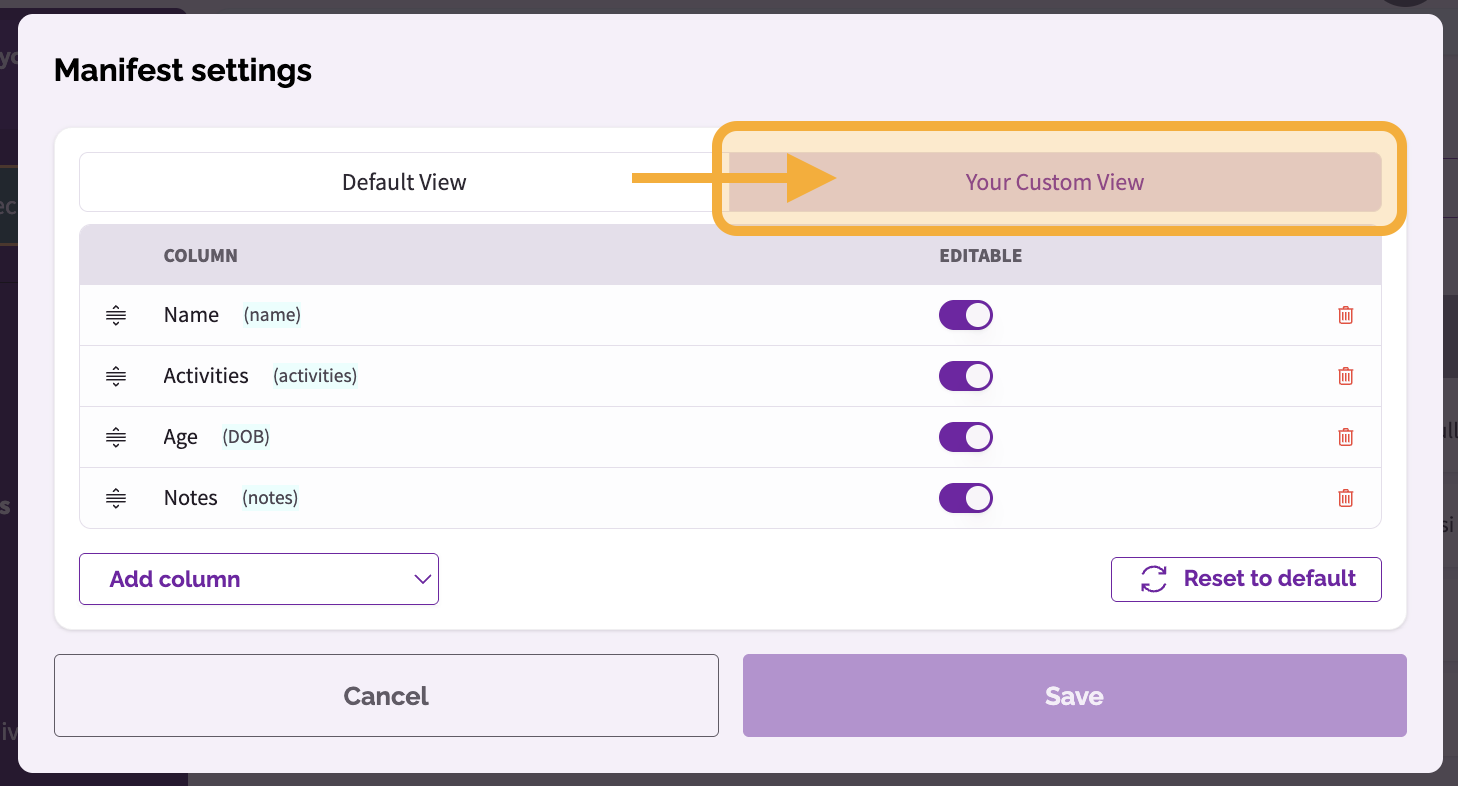Image resolution: width=1458 pixels, height=786 pixels.
Task: Remove the Activities column via trash icon
Action: pos(1346,376)
